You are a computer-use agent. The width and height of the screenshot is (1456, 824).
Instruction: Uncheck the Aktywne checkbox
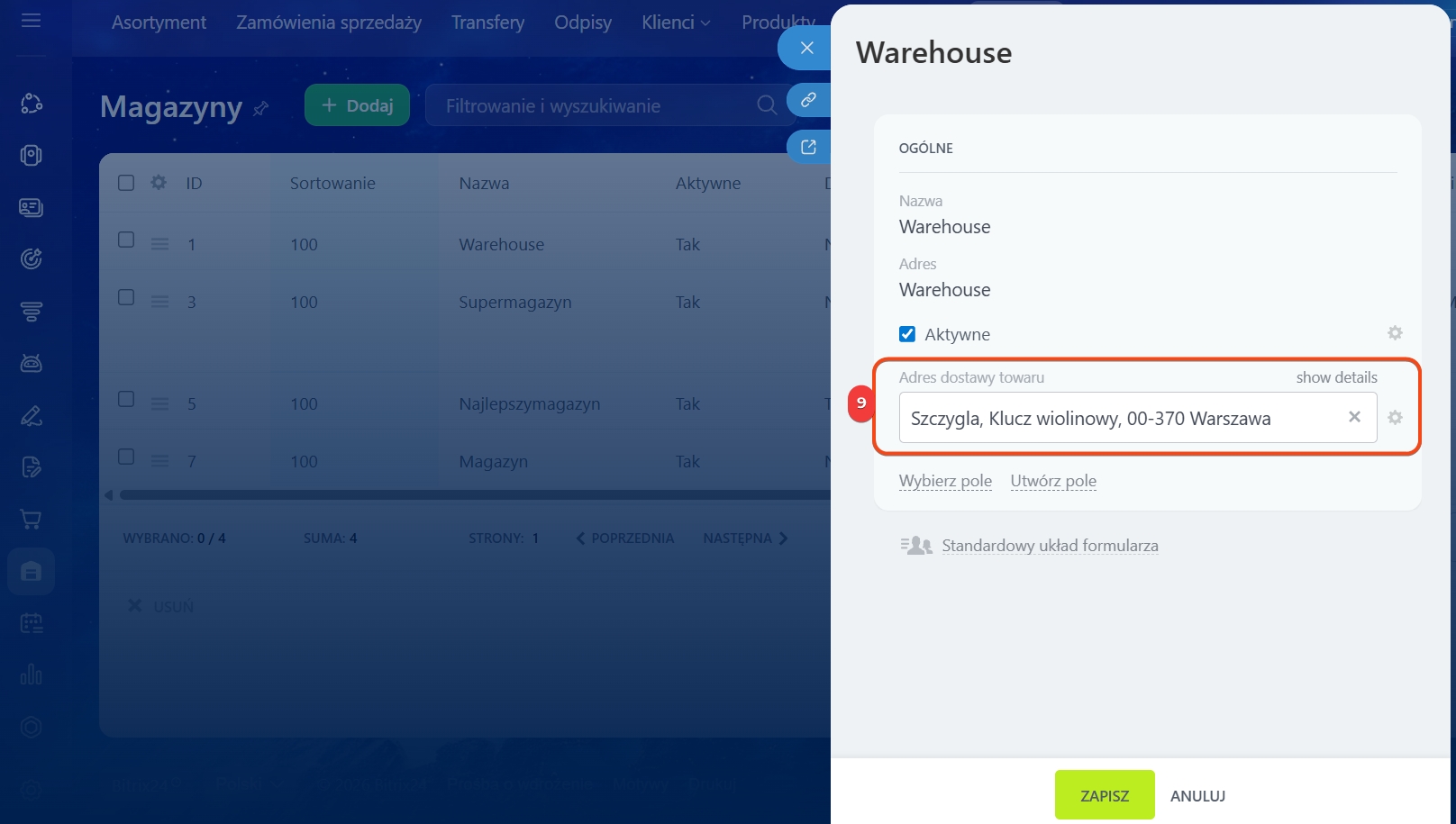click(907, 334)
